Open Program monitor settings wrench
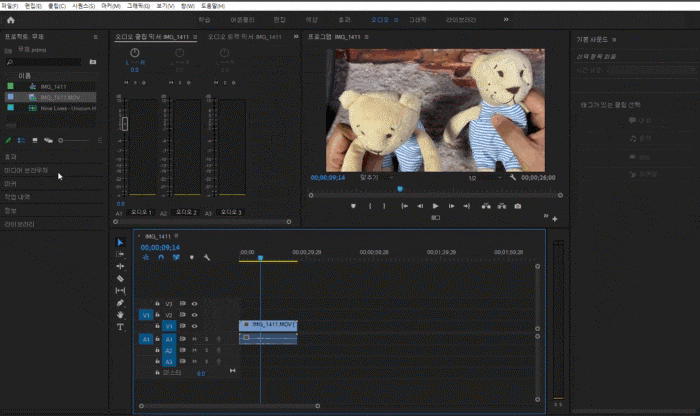The image size is (700, 416). 512,178
